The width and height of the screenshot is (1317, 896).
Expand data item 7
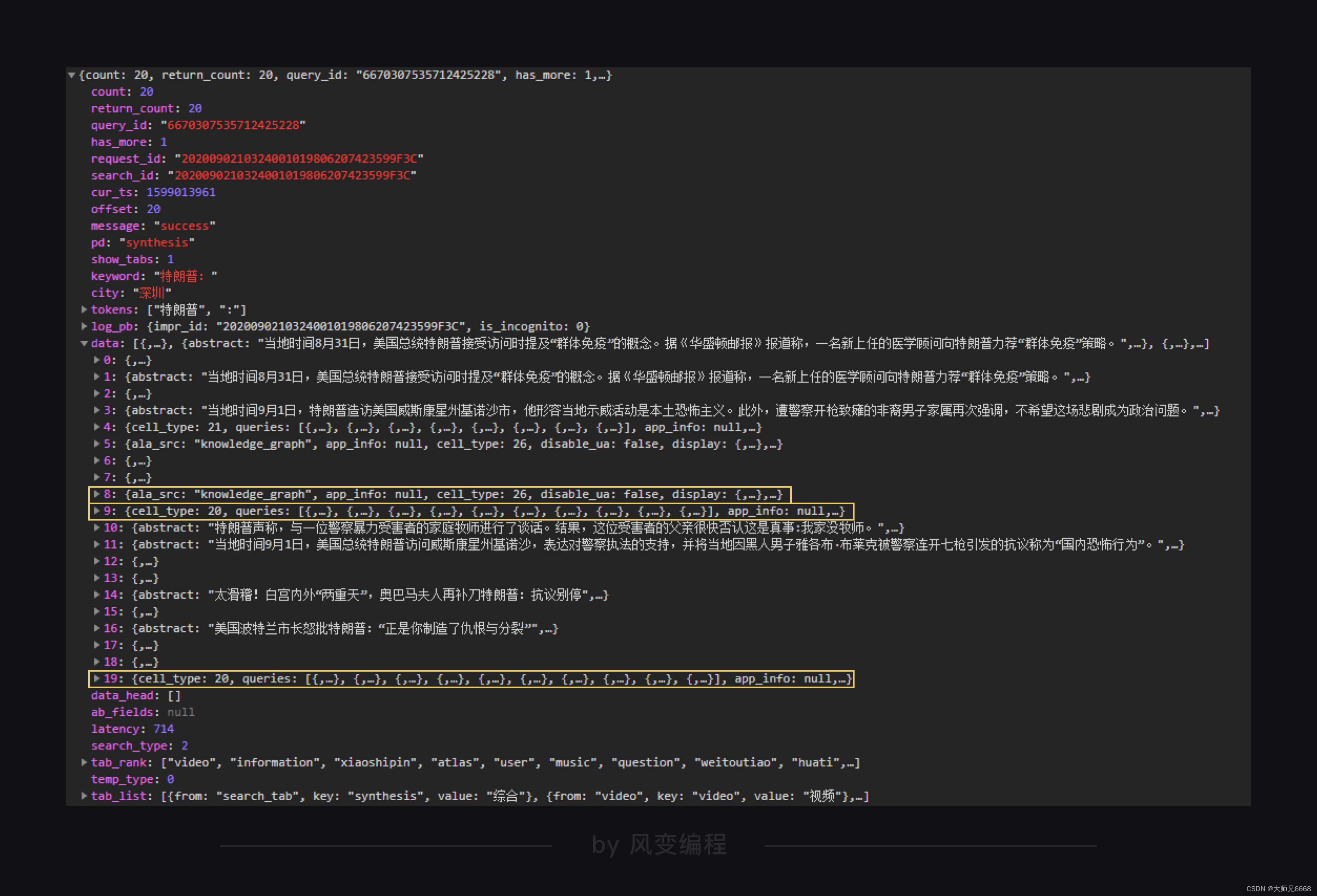click(96, 477)
